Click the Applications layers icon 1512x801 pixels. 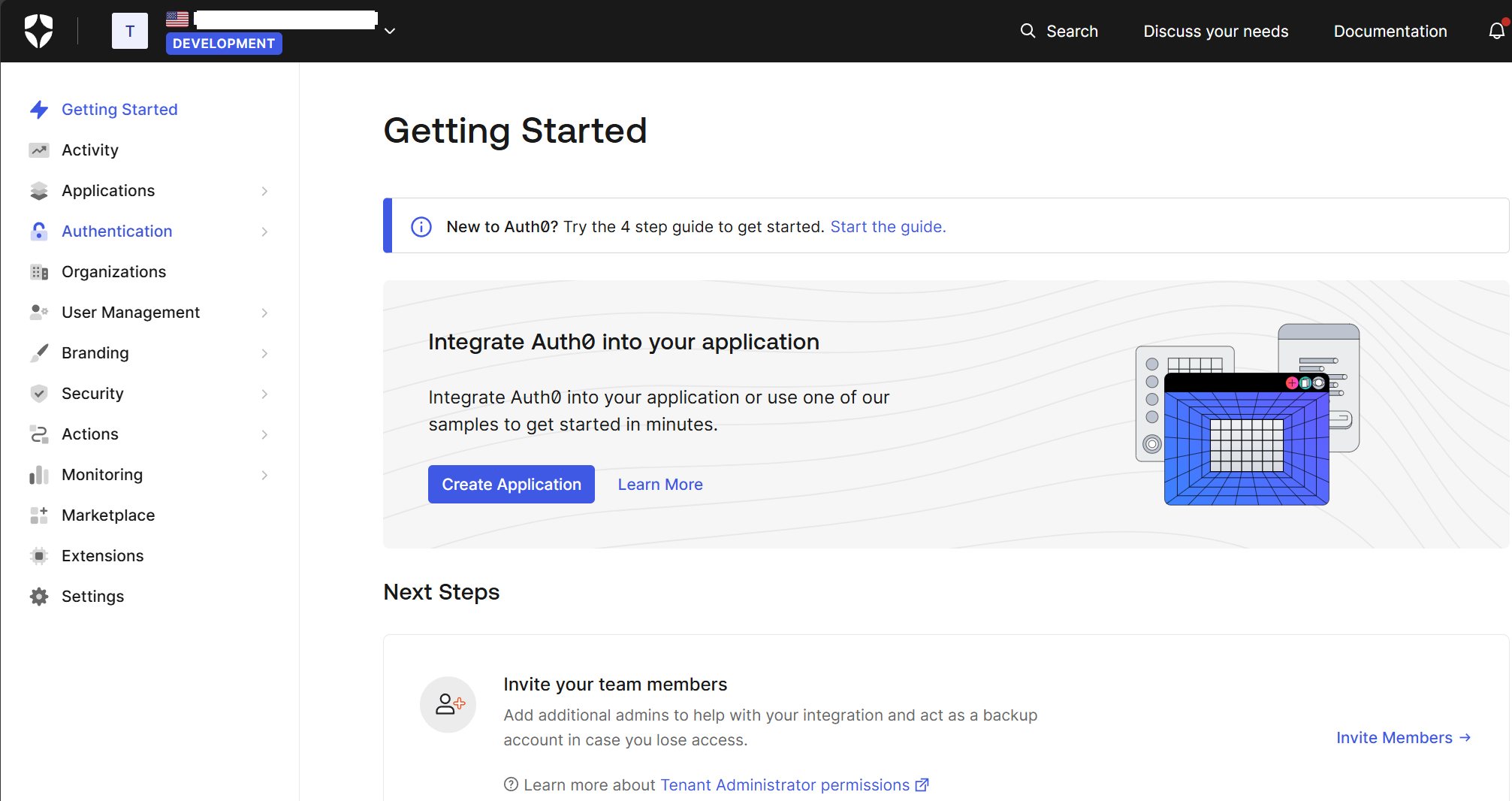click(39, 191)
